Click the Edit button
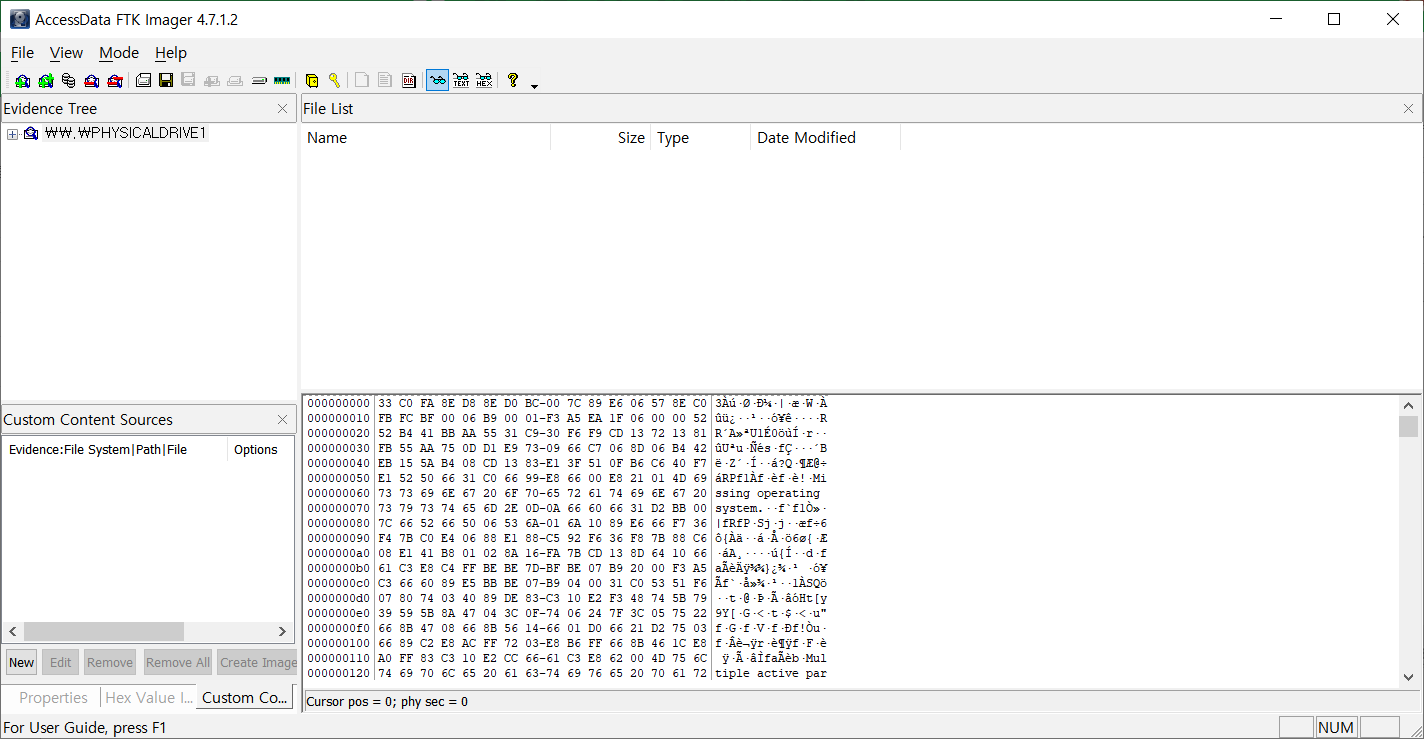The image size is (1424, 739). (x=61, y=662)
